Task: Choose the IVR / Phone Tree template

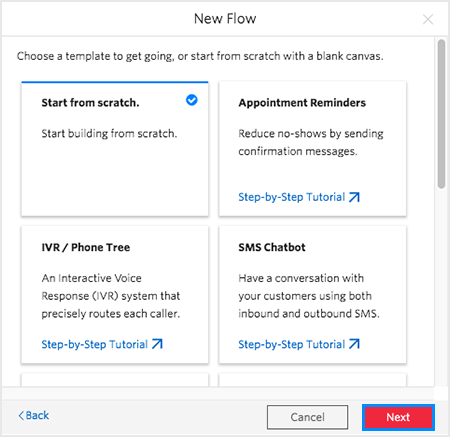Action: [x=115, y=295]
